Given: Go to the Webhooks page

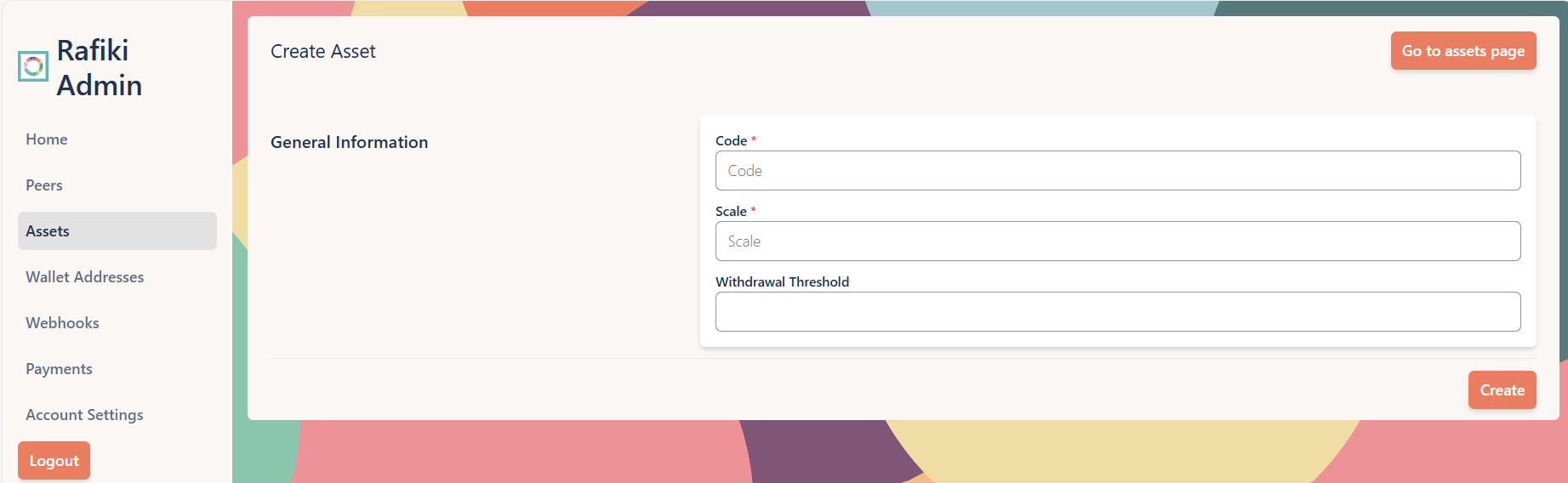Looking at the screenshot, I should coord(62,323).
